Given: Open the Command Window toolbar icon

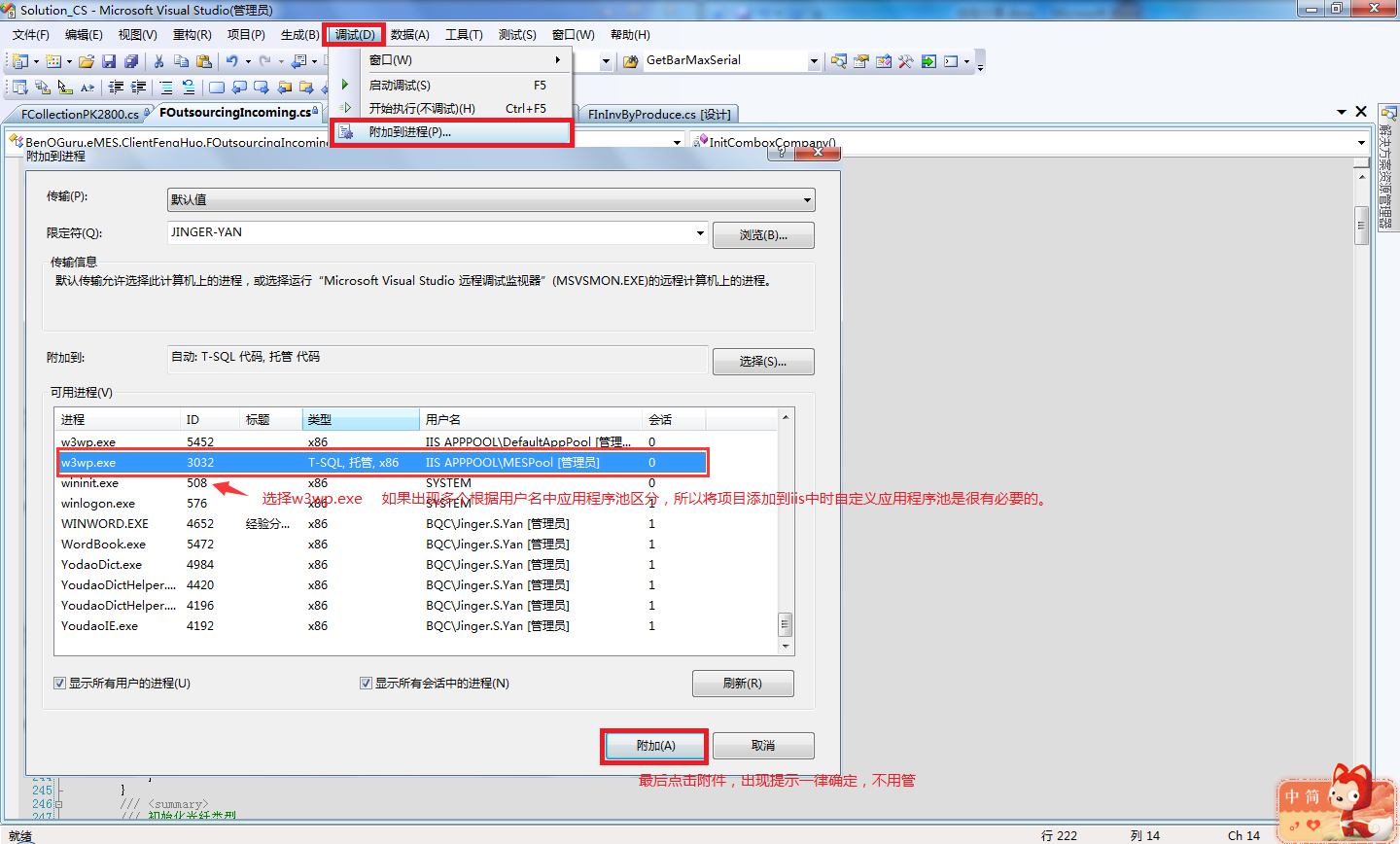Looking at the screenshot, I should [x=951, y=61].
